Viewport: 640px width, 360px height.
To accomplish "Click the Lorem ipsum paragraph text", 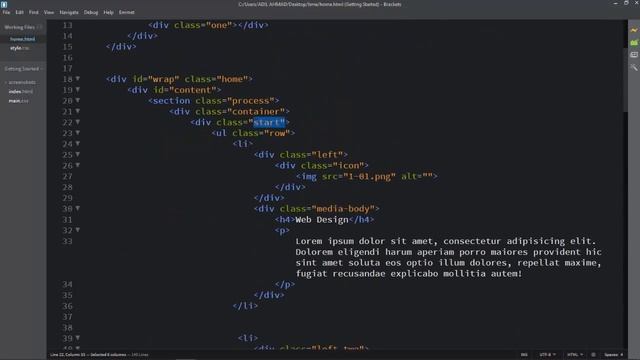I will 448,257.
